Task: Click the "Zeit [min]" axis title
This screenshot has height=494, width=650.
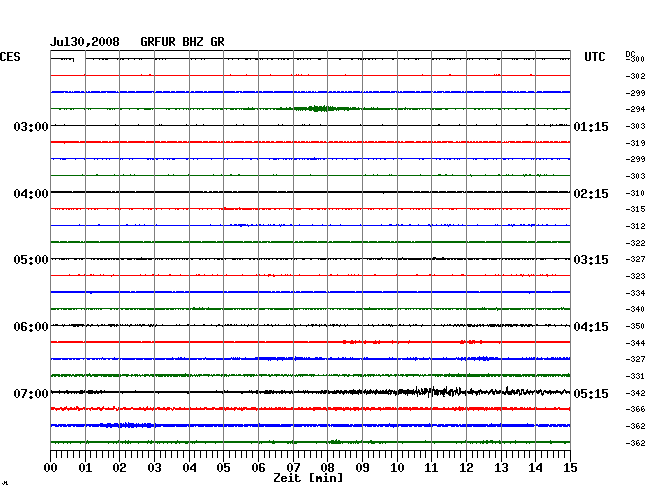Action: (308, 478)
